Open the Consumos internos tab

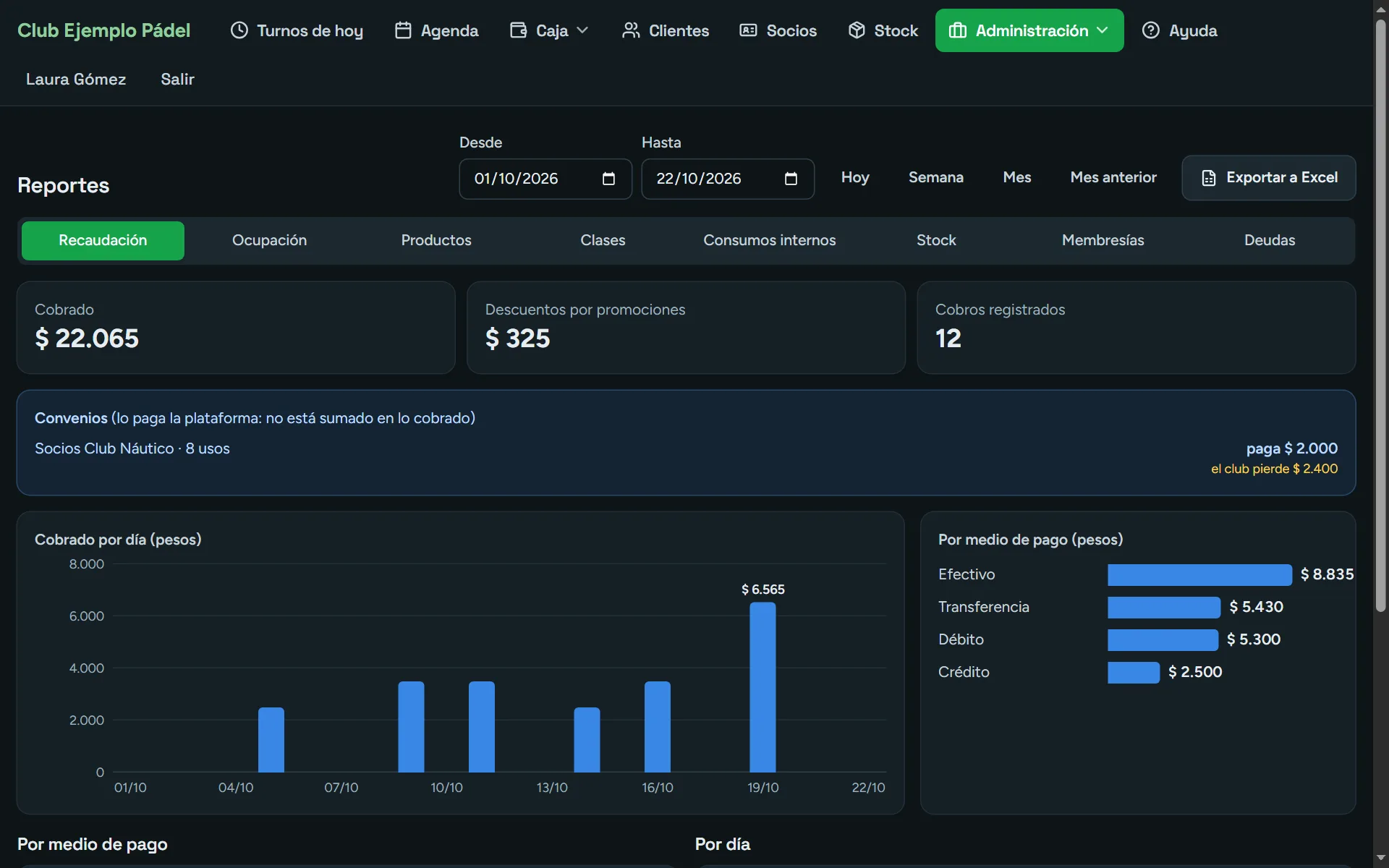769,240
